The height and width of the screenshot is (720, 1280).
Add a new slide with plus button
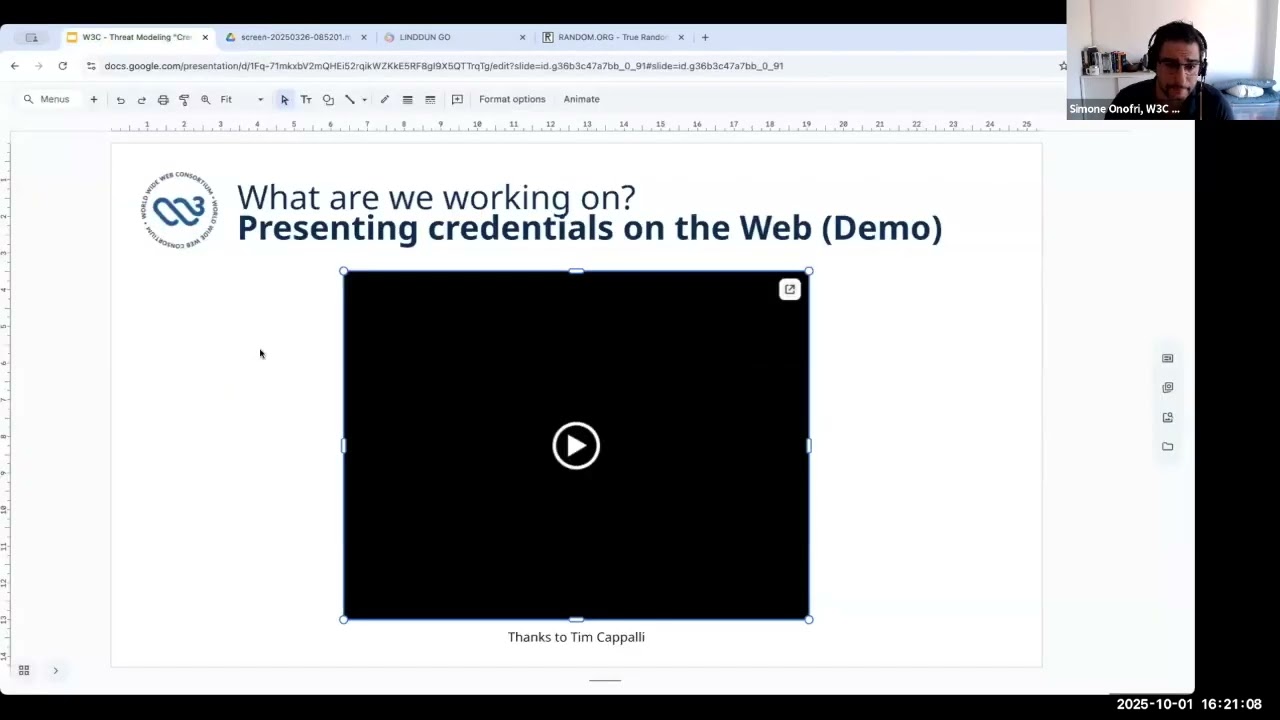[x=94, y=99]
